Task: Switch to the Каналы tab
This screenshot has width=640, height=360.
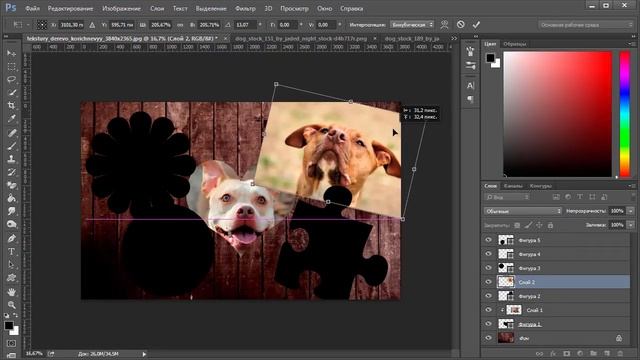Action: point(513,186)
